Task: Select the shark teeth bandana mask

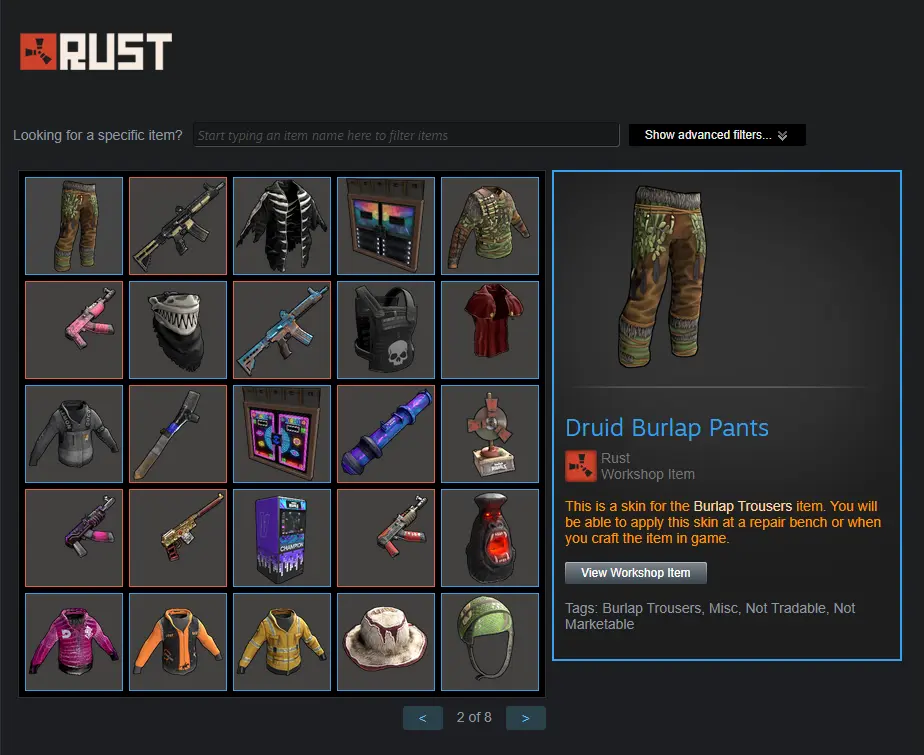Action: (x=178, y=330)
